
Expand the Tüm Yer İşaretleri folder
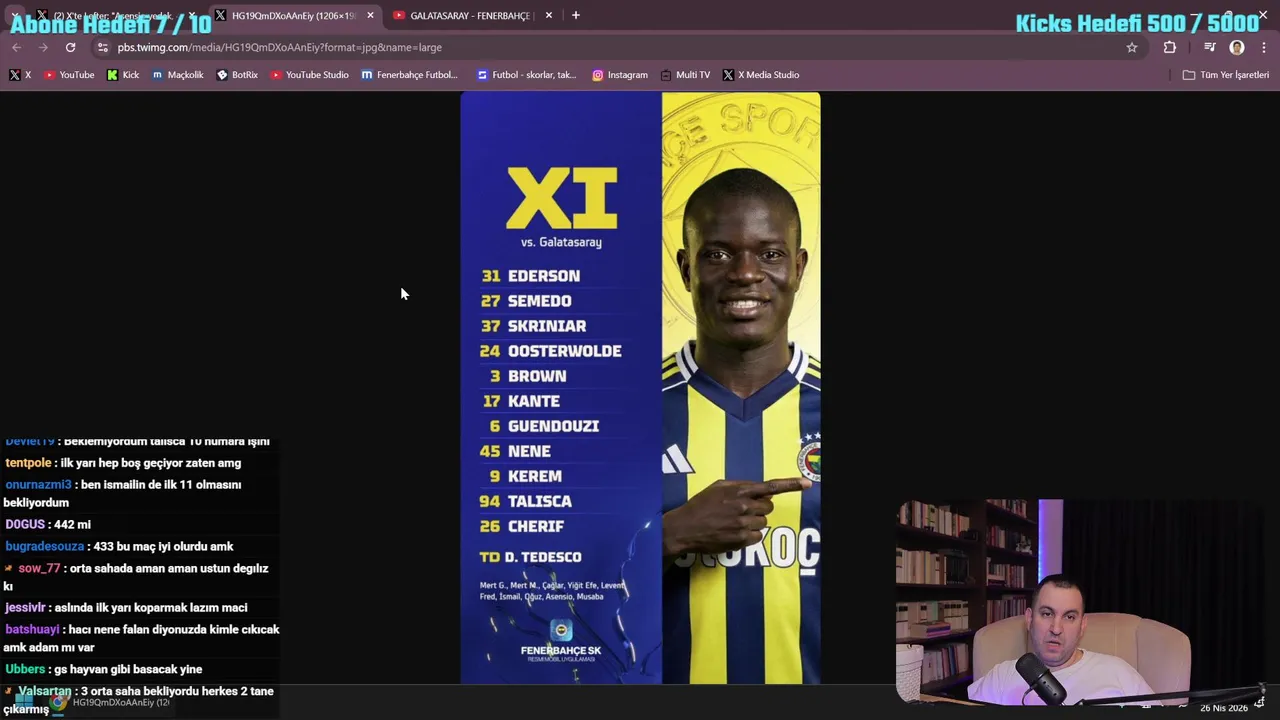[1225, 75]
